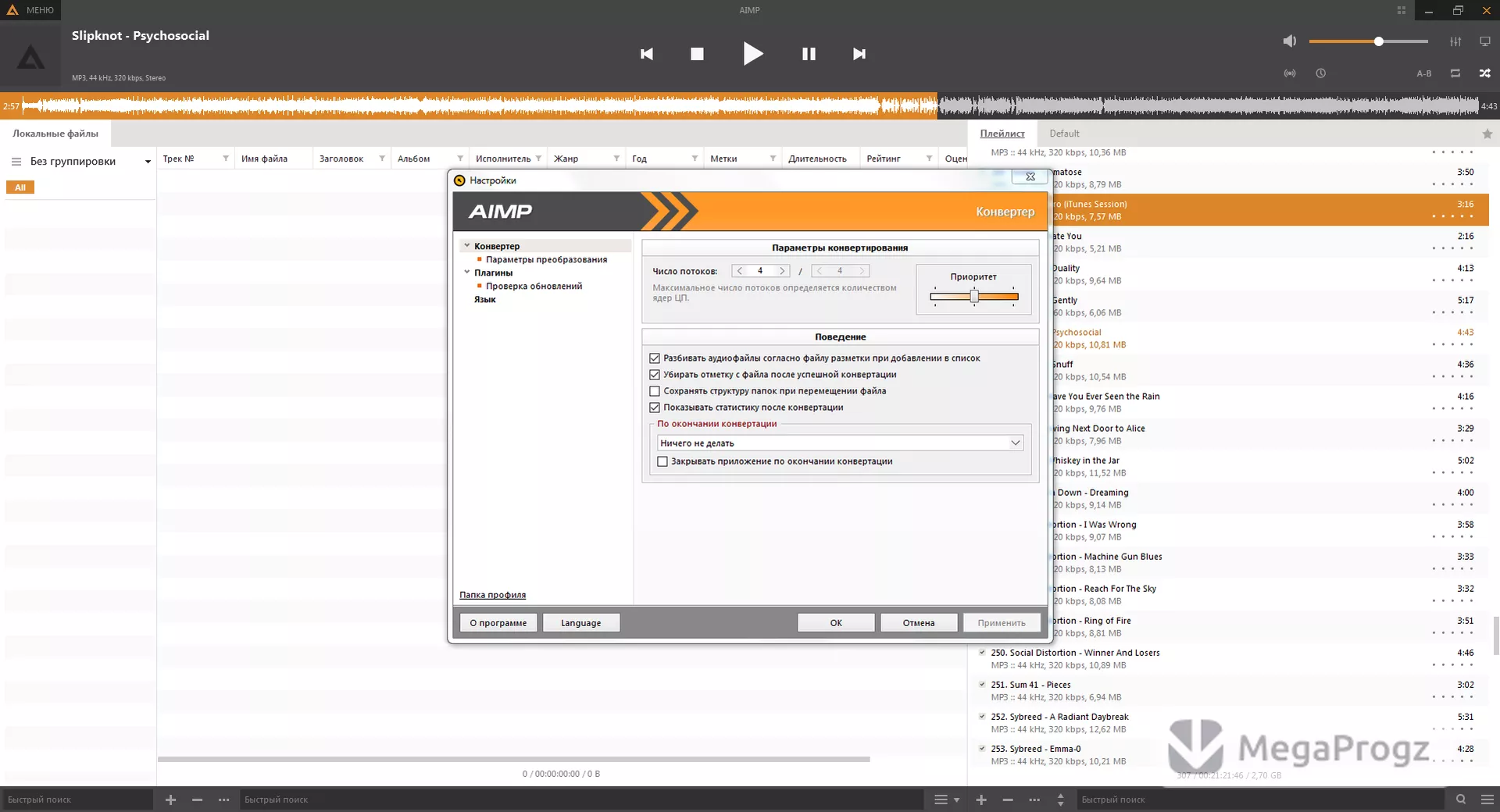The height and width of the screenshot is (812, 1500).
Task: Click the playlist search magnifier icon
Action: 1461,800
